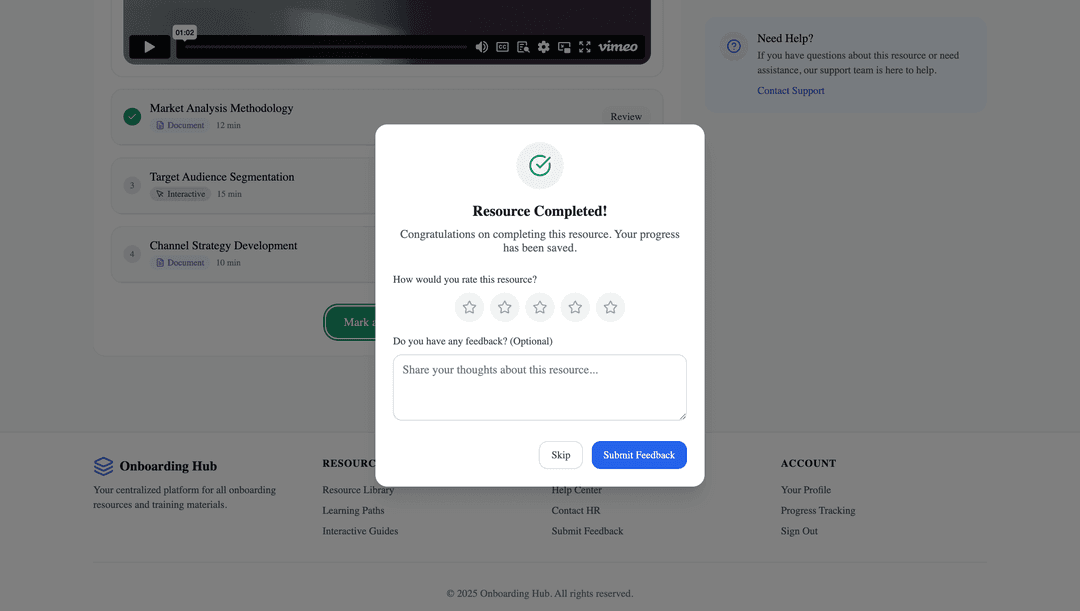Click the feedback text area
The height and width of the screenshot is (611, 1080).
pos(539,387)
